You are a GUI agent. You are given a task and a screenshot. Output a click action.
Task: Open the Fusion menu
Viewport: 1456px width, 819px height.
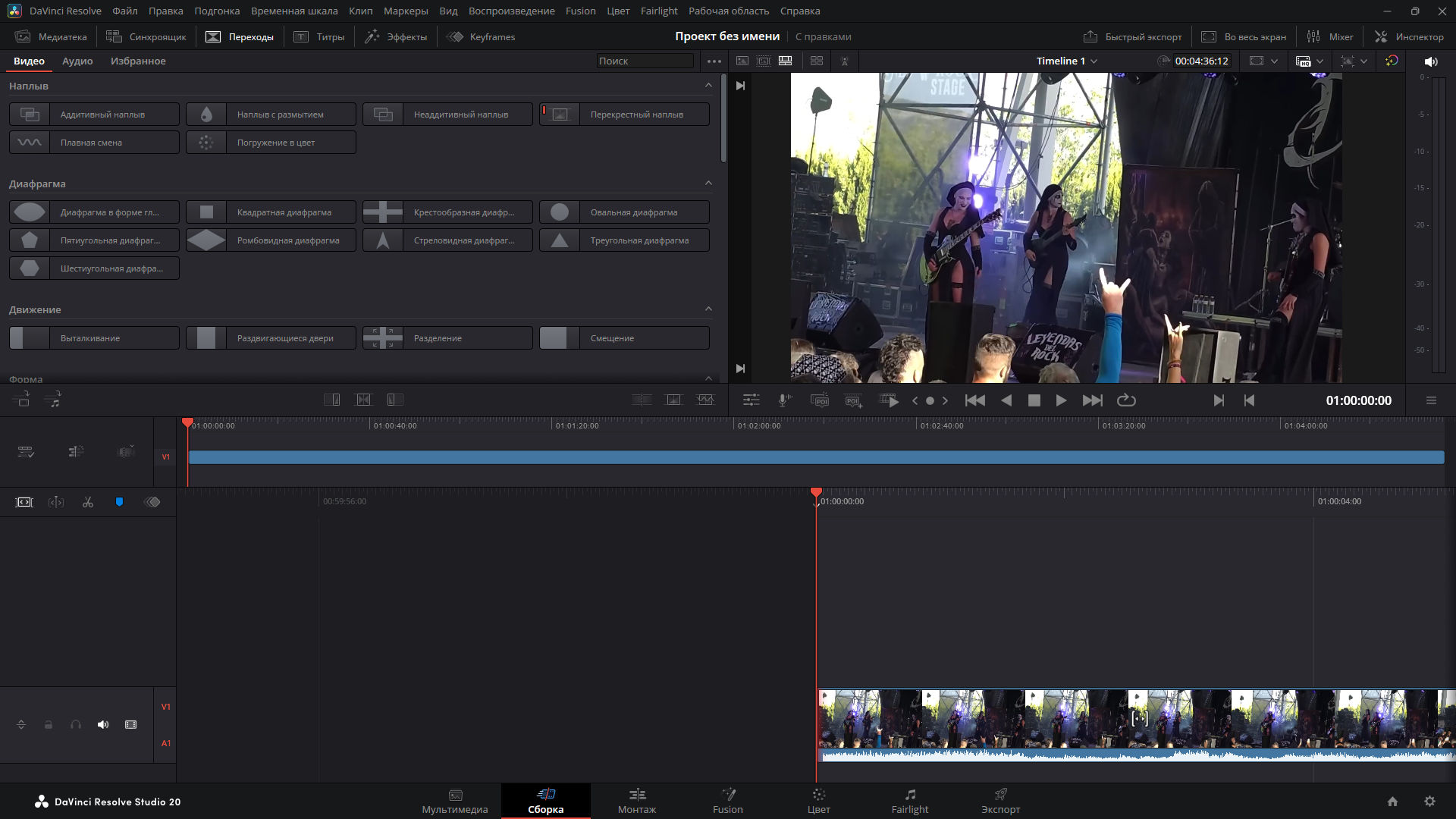click(580, 11)
